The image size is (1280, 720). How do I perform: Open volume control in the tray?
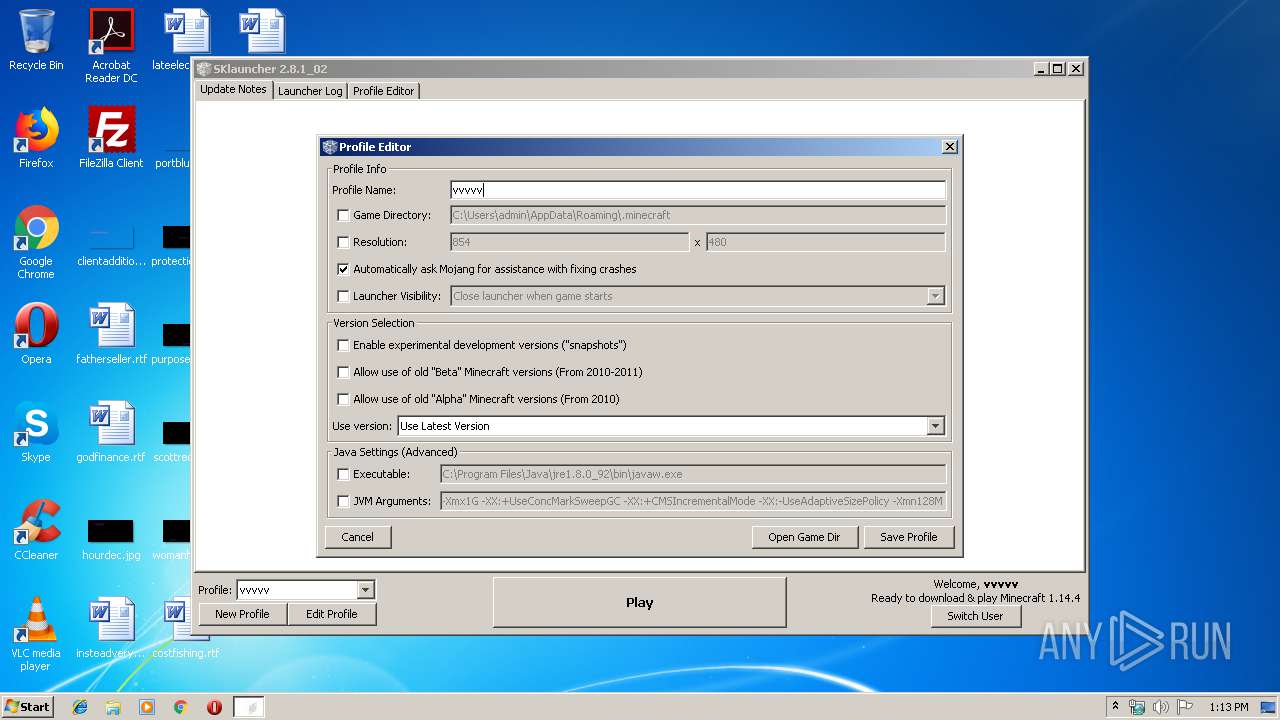[1161, 707]
